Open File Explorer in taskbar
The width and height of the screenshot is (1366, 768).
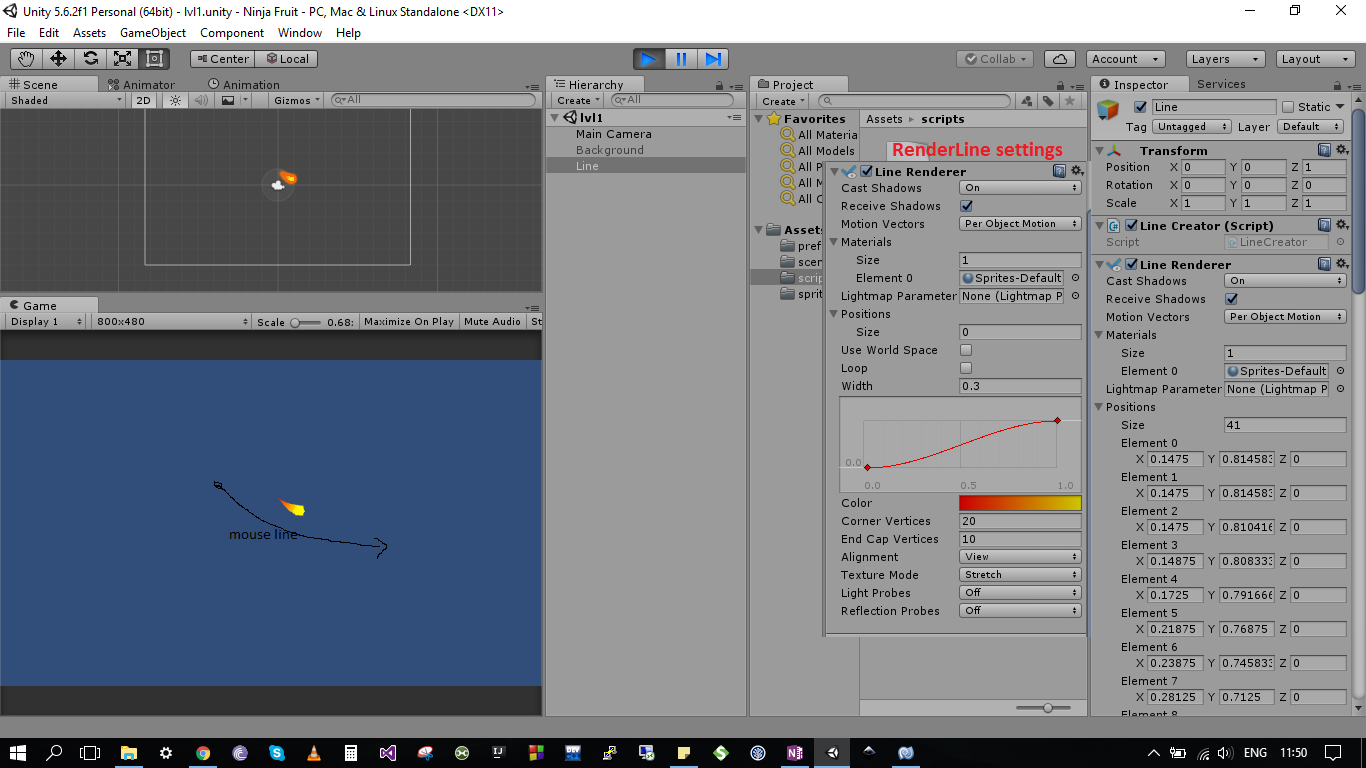coord(128,752)
